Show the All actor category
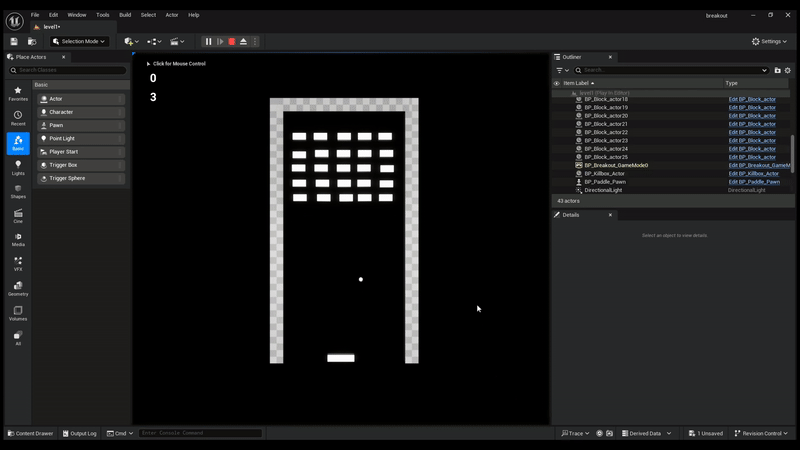This screenshot has height=450, width=800. tap(18, 338)
